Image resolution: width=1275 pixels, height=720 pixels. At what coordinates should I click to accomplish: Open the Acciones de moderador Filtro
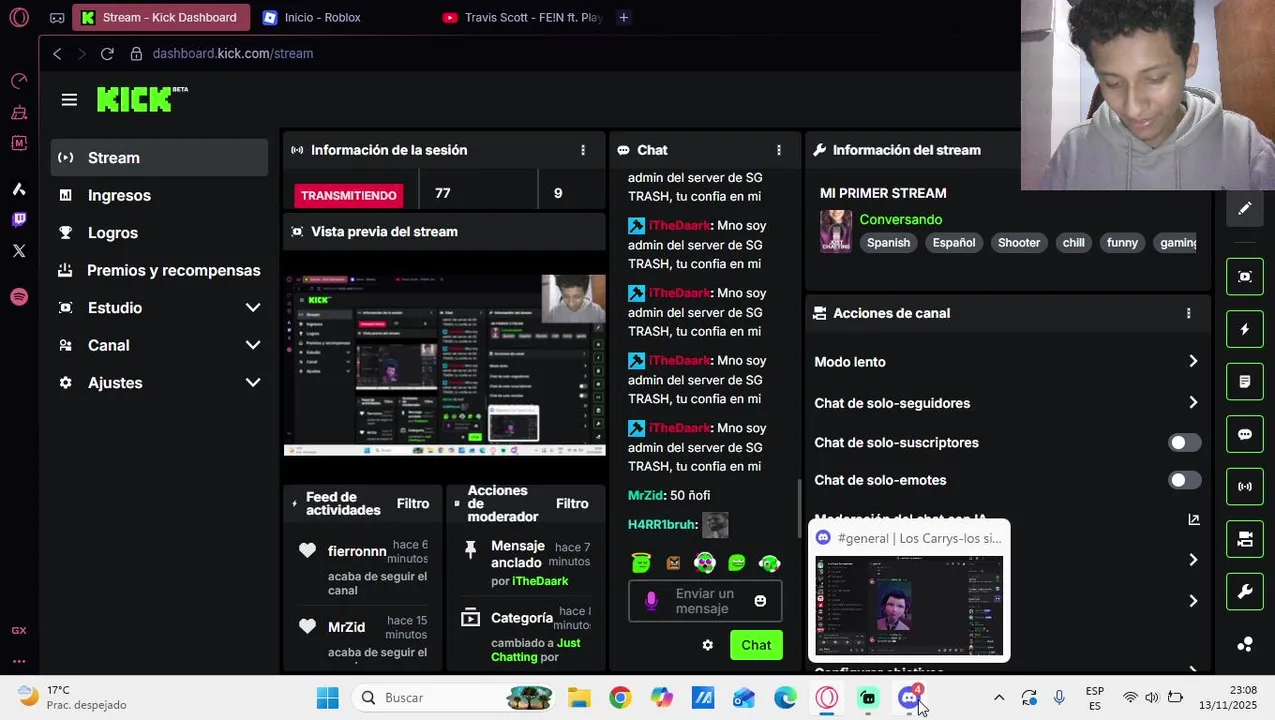572,504
